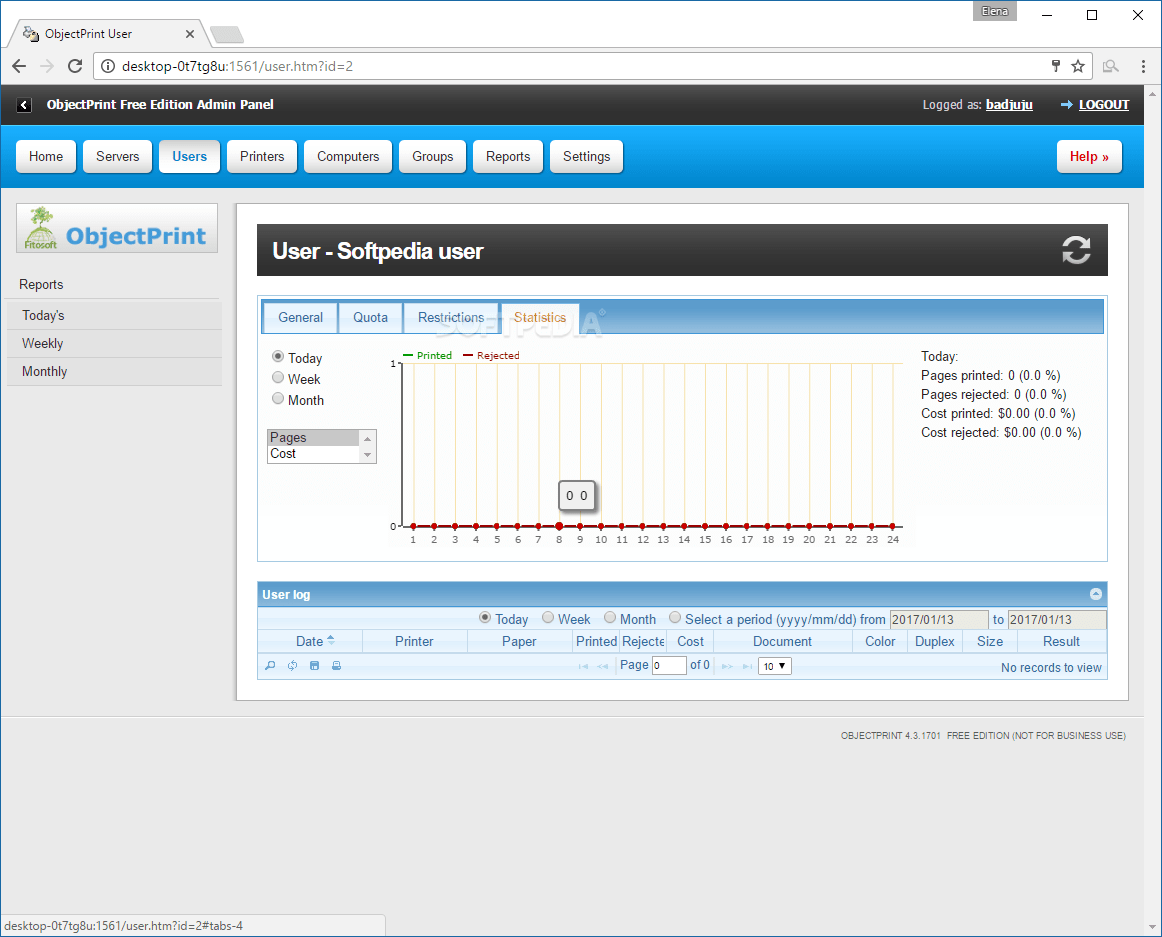Open the Chrome menu dots
The width and height of the screenshot is (1162, 937).
[x=1143, y=66]
